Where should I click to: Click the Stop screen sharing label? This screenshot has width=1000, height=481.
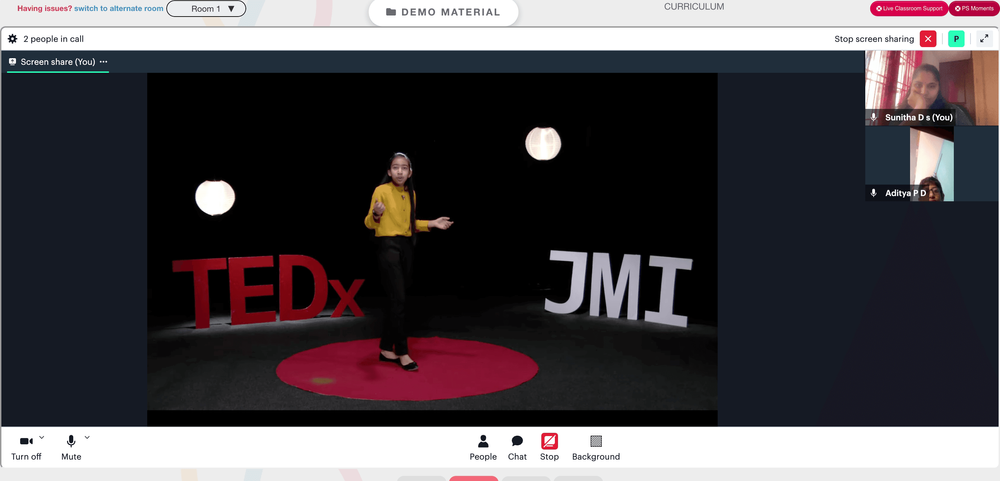(874, 39)
